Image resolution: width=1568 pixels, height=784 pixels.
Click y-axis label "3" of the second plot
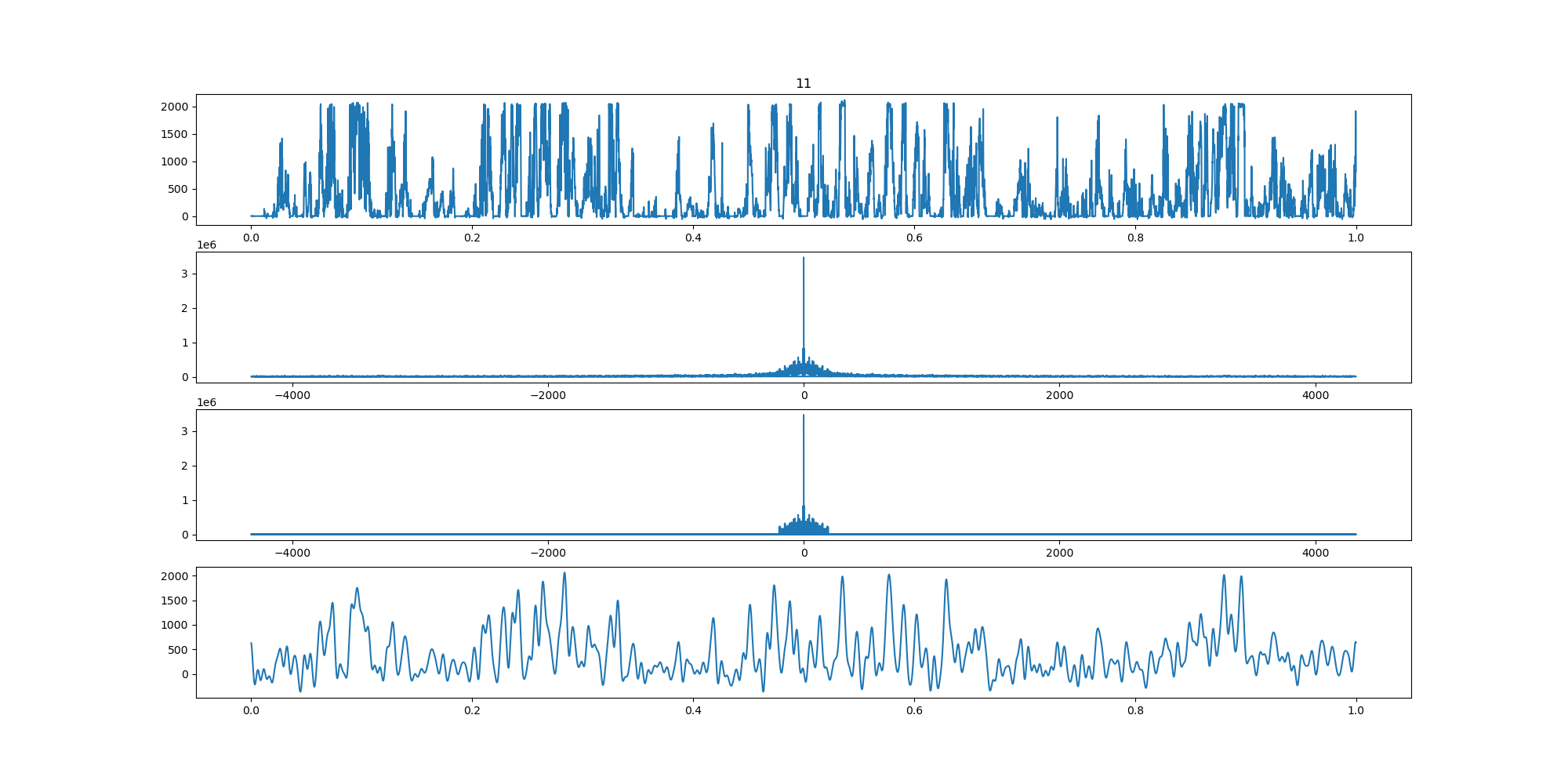[185, 274]
